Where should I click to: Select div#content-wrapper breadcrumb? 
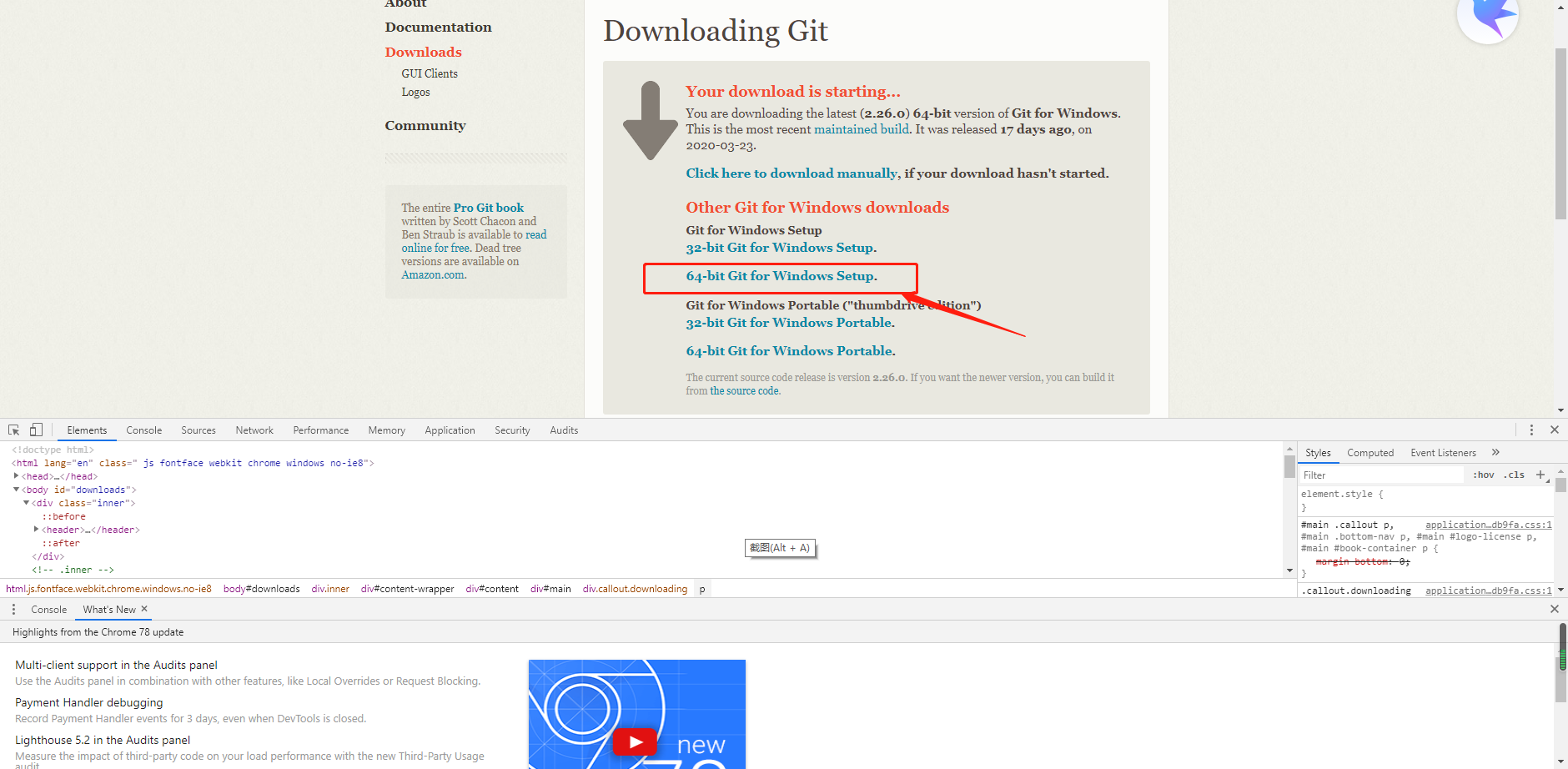[x=407, y=589]
